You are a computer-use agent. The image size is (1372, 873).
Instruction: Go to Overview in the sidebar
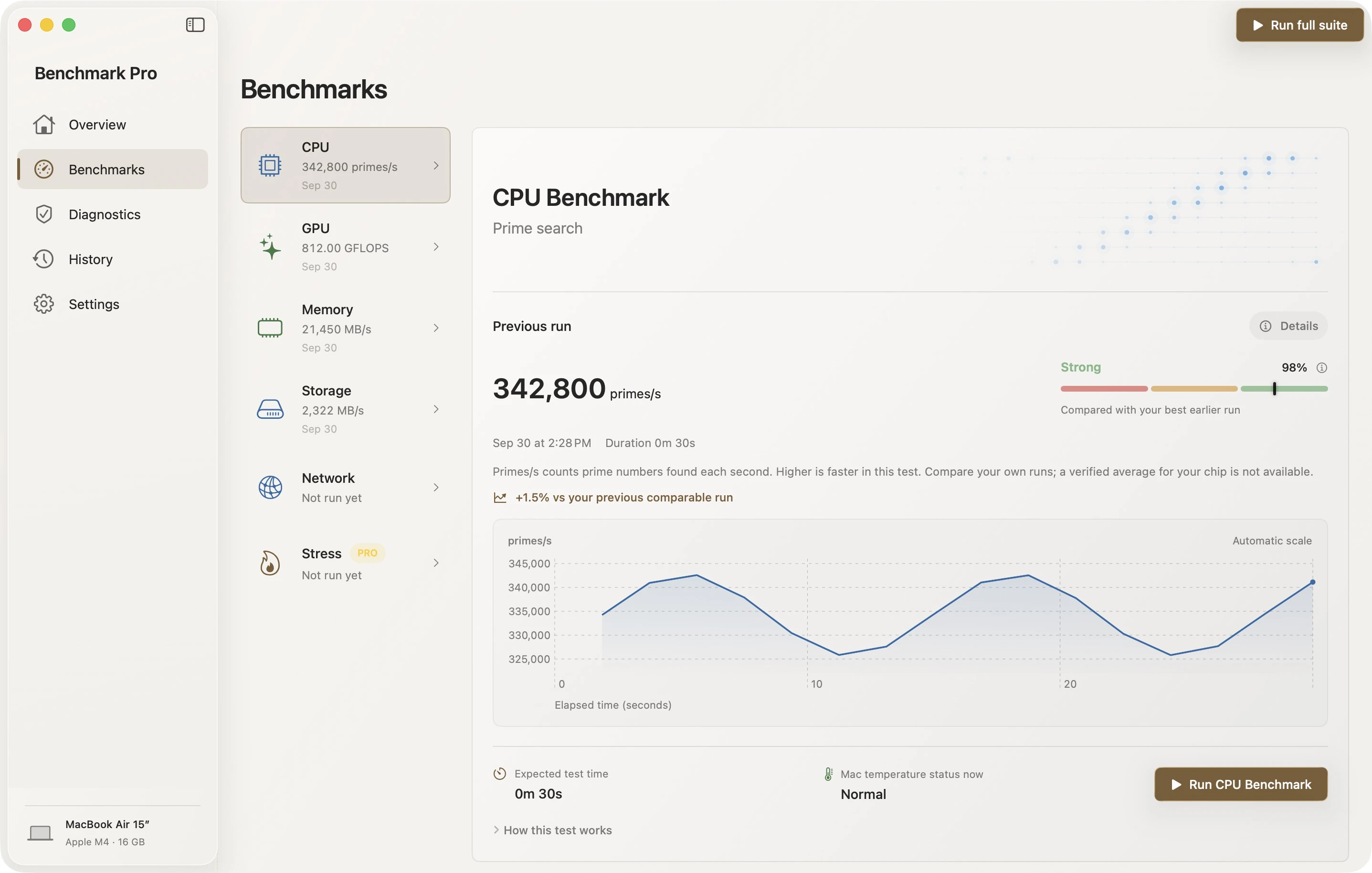113,124
